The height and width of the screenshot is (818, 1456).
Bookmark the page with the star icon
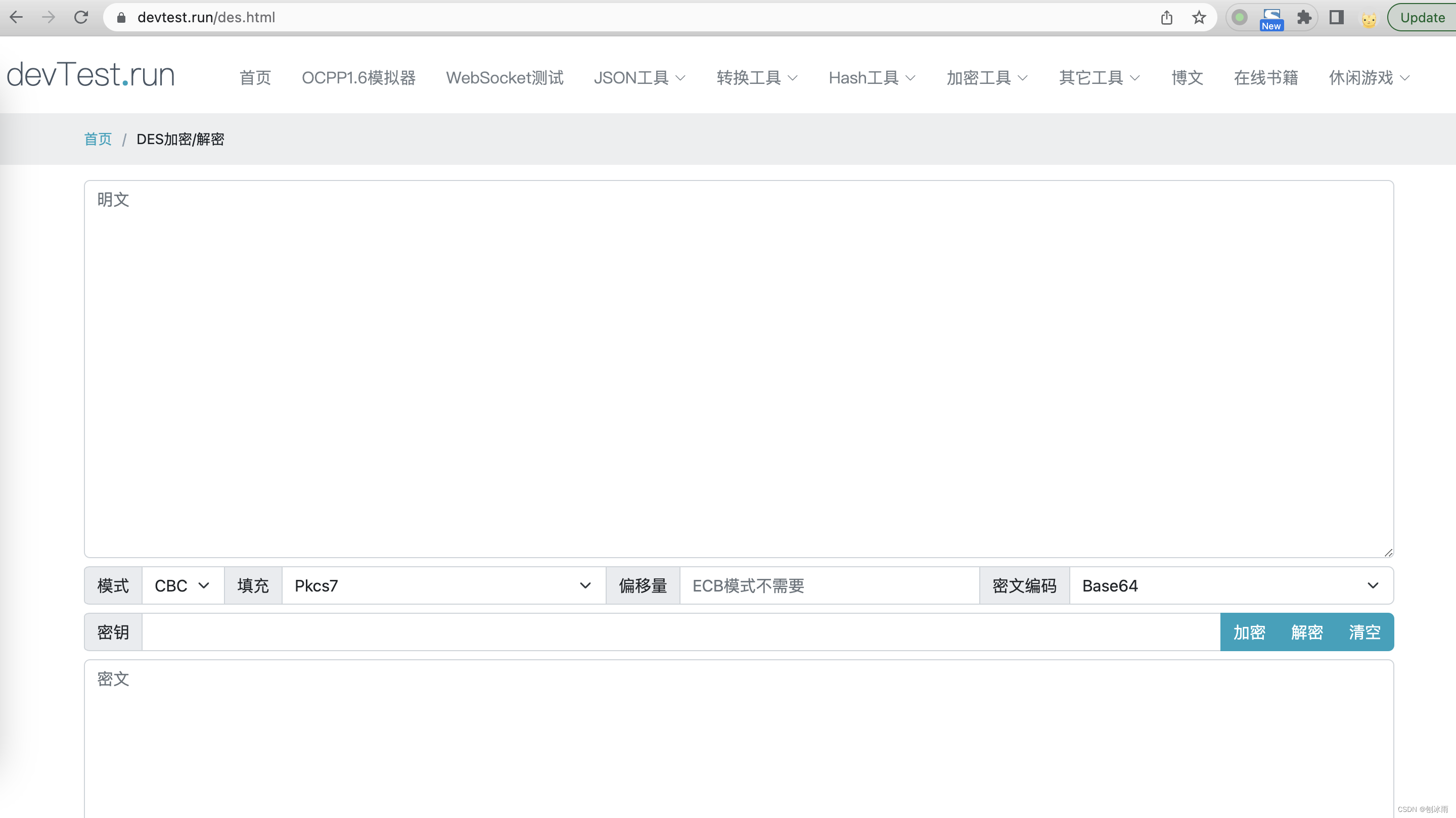point(1198,17)
